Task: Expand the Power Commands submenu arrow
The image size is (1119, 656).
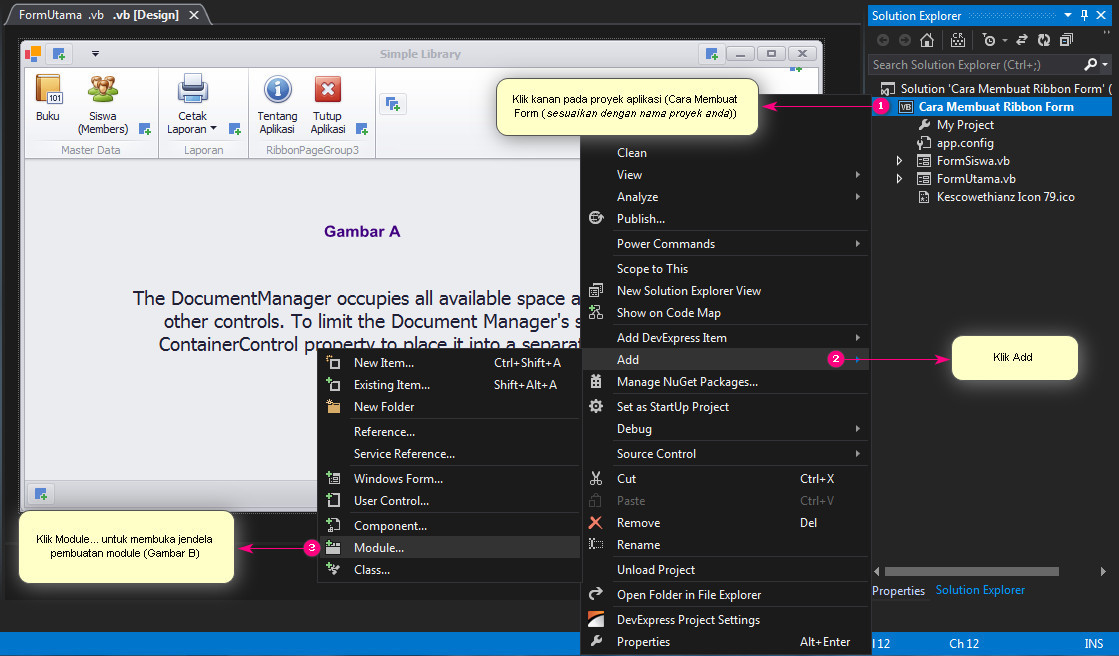Action: coord(857,243)
